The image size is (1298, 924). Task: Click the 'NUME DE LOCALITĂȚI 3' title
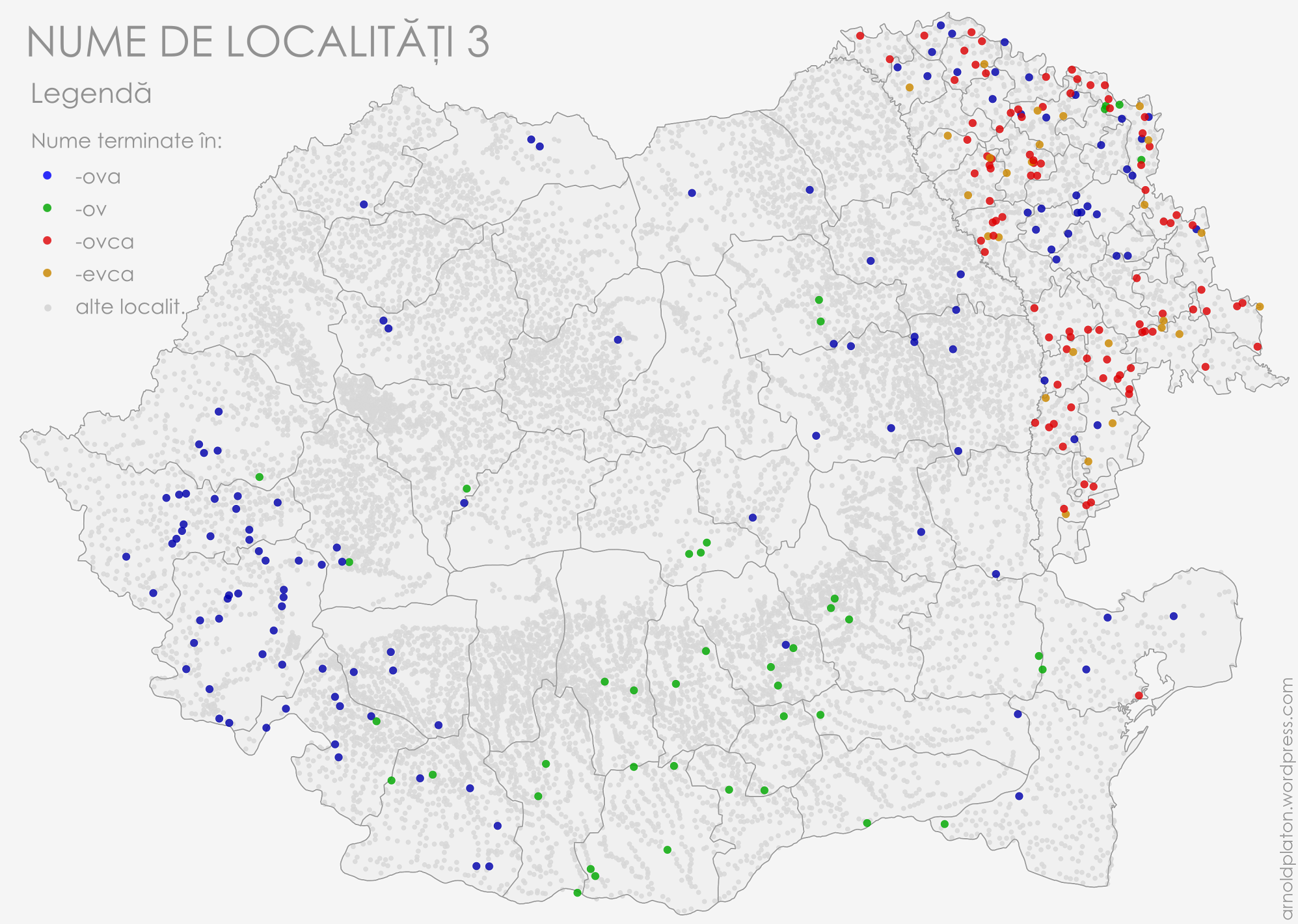[258, 42]
